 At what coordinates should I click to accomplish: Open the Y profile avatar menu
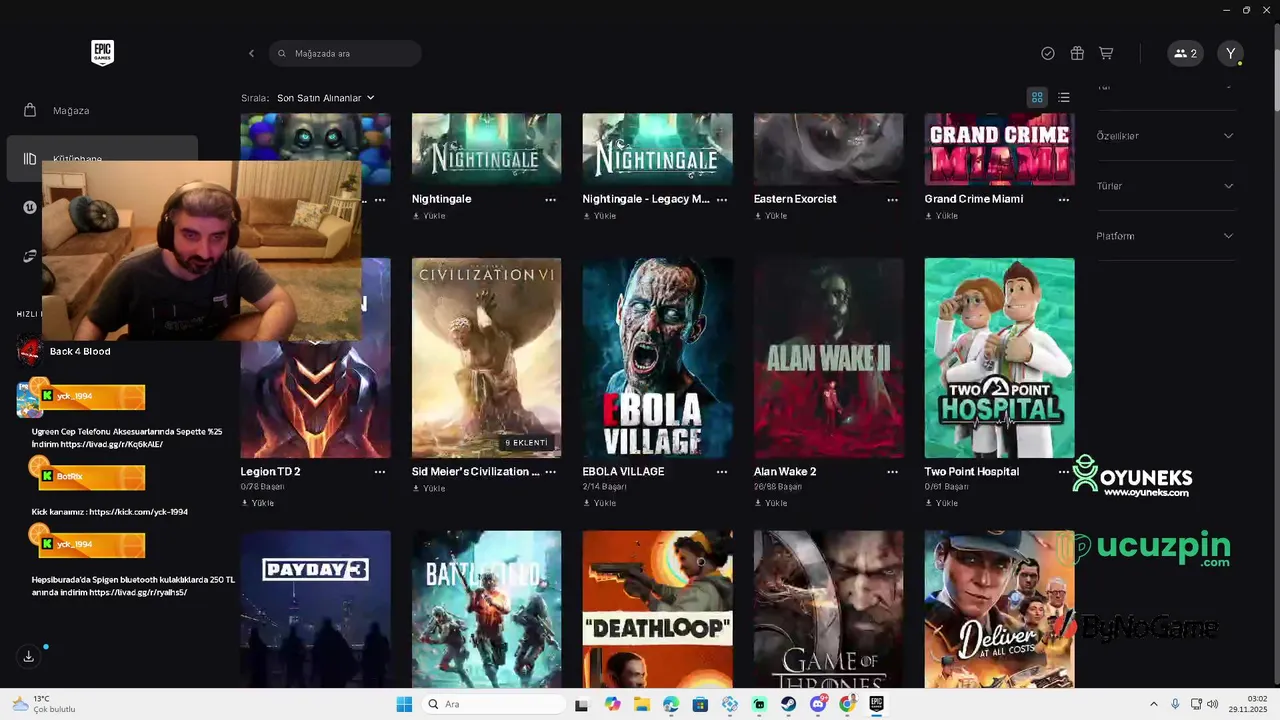1231,53
